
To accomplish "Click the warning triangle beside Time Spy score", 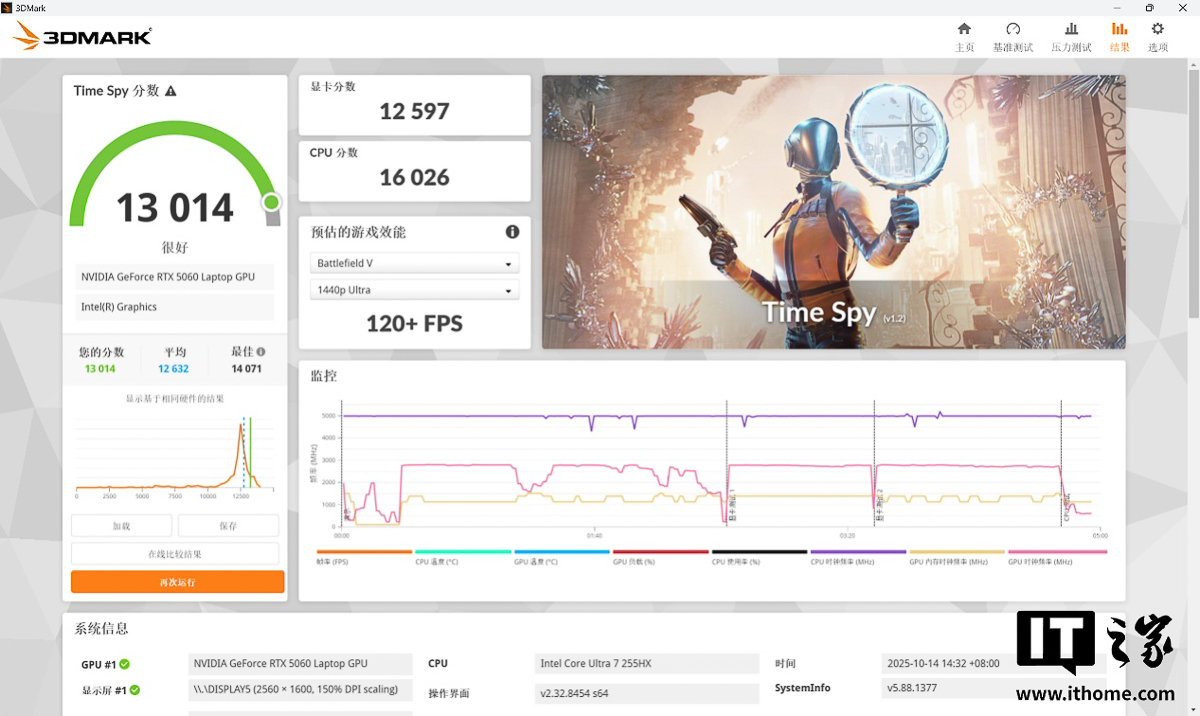I will pyautogui.click(x=170, y=91).
